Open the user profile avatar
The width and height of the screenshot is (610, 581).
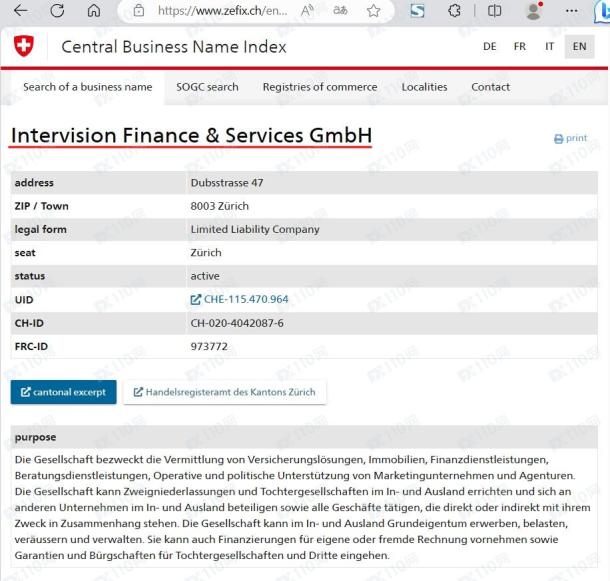pyautogui.click(x=534, y=11)
